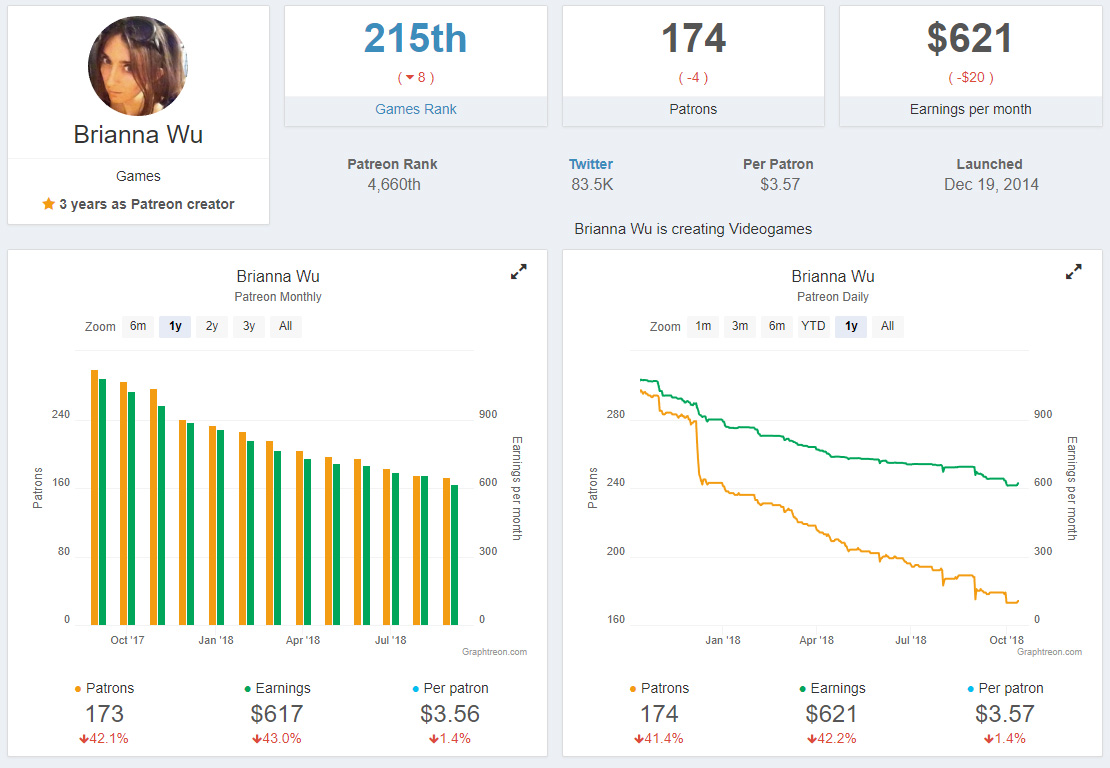Toggle Patrons series in monthly chart legend

(x=104, y=688)
